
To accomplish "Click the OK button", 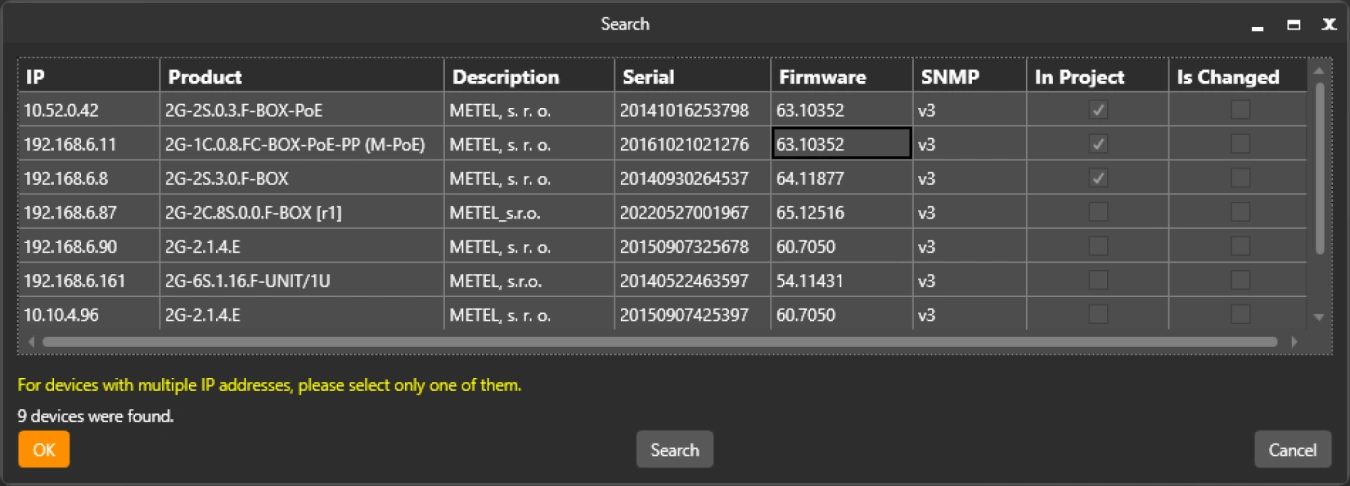I will pos(44,450).
